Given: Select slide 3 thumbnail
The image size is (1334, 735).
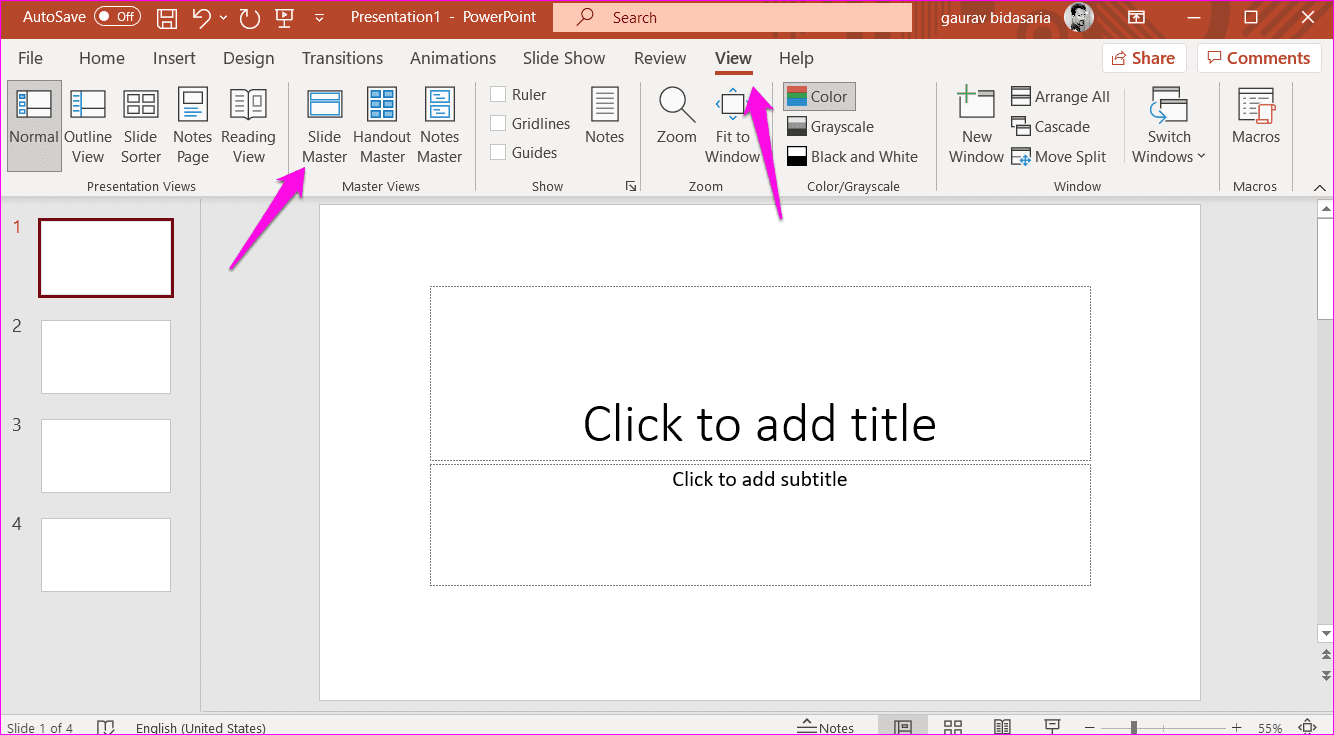Looking at the screenshot, I should (105, 456).
